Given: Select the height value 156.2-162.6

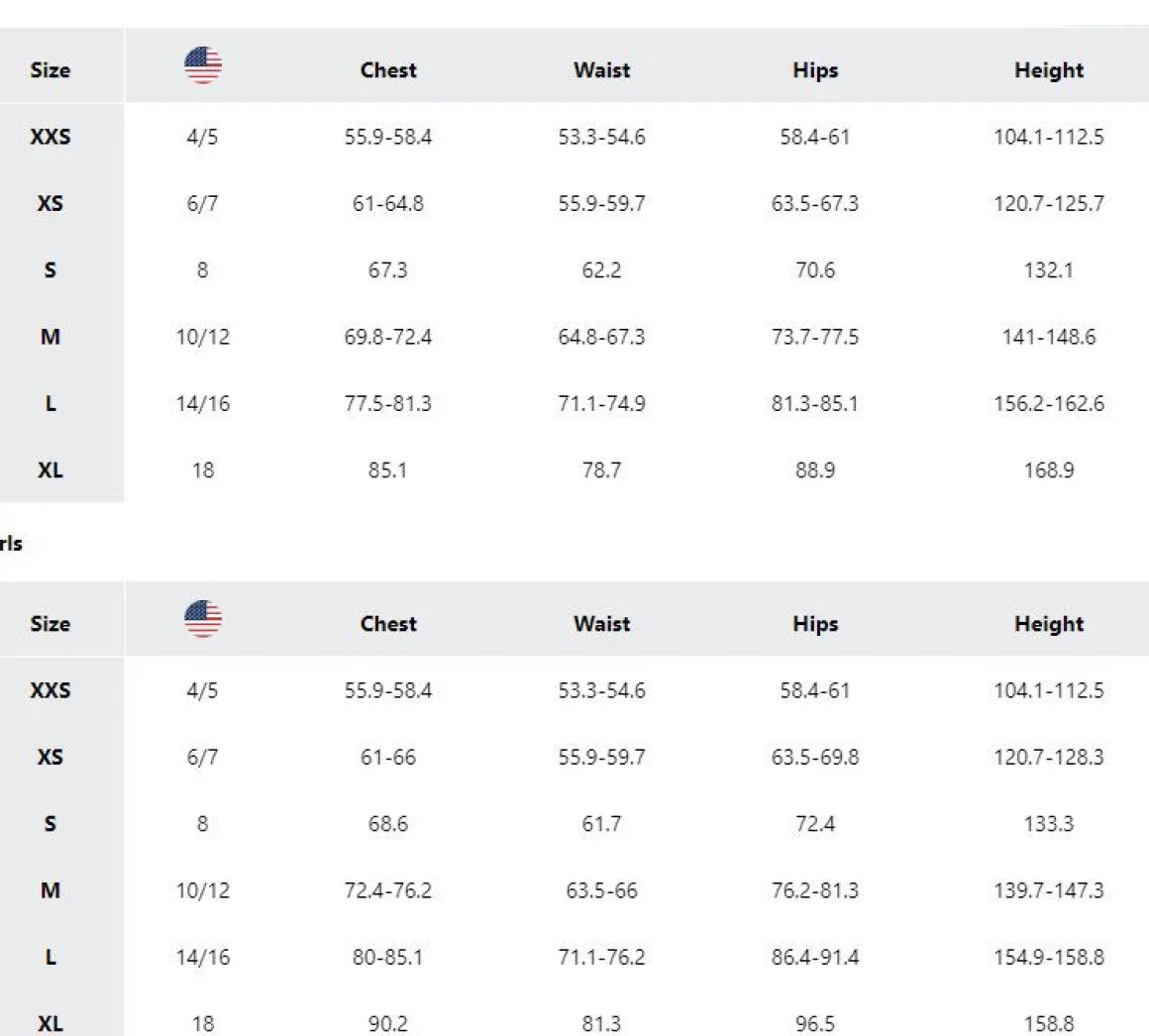Looking at the screenshot, I should (x=1049, y=404).
